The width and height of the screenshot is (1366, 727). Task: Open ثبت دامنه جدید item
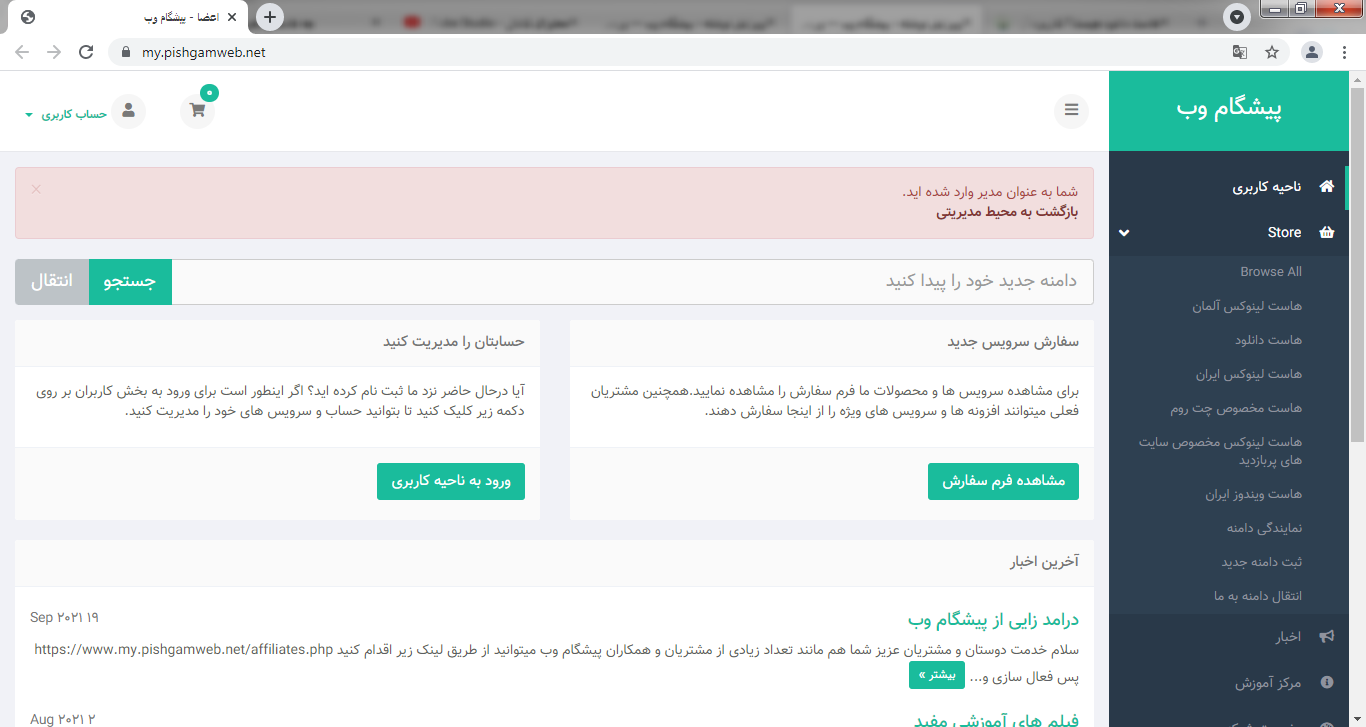coord(1262,562)
